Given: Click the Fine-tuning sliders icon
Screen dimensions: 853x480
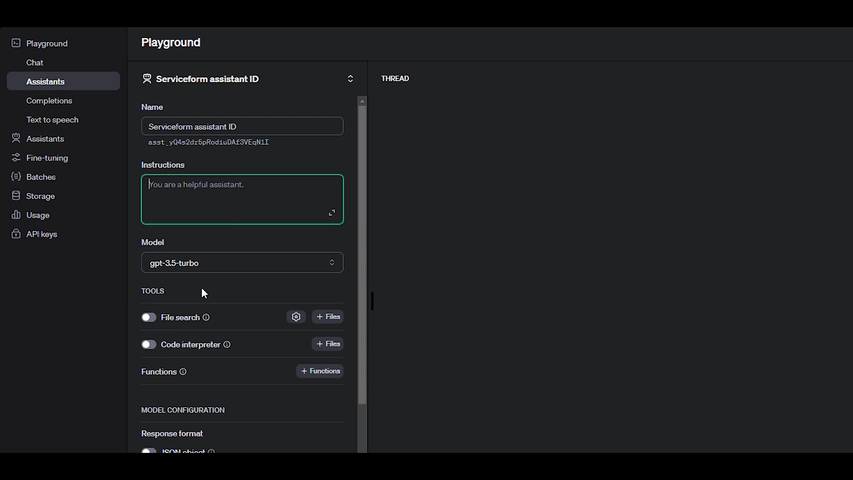Looking at the screenshot, I should coord(16,157).
